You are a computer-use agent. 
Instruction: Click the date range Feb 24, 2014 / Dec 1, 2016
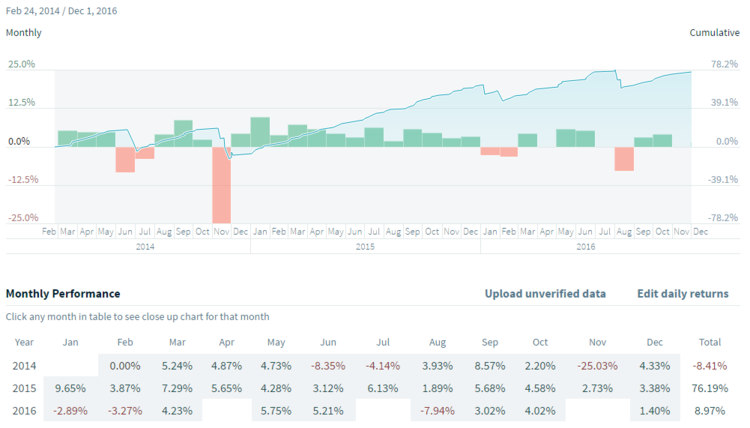point(61,11)
